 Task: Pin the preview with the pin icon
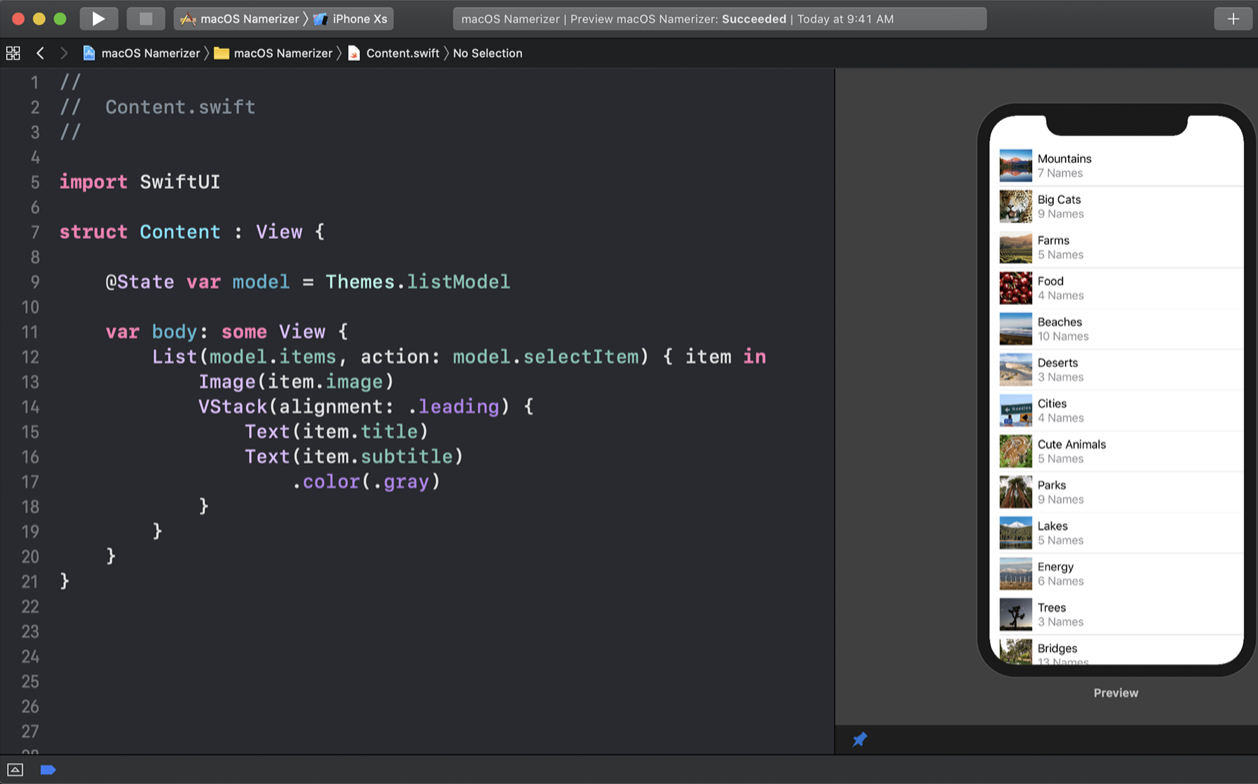coord(860,740)
